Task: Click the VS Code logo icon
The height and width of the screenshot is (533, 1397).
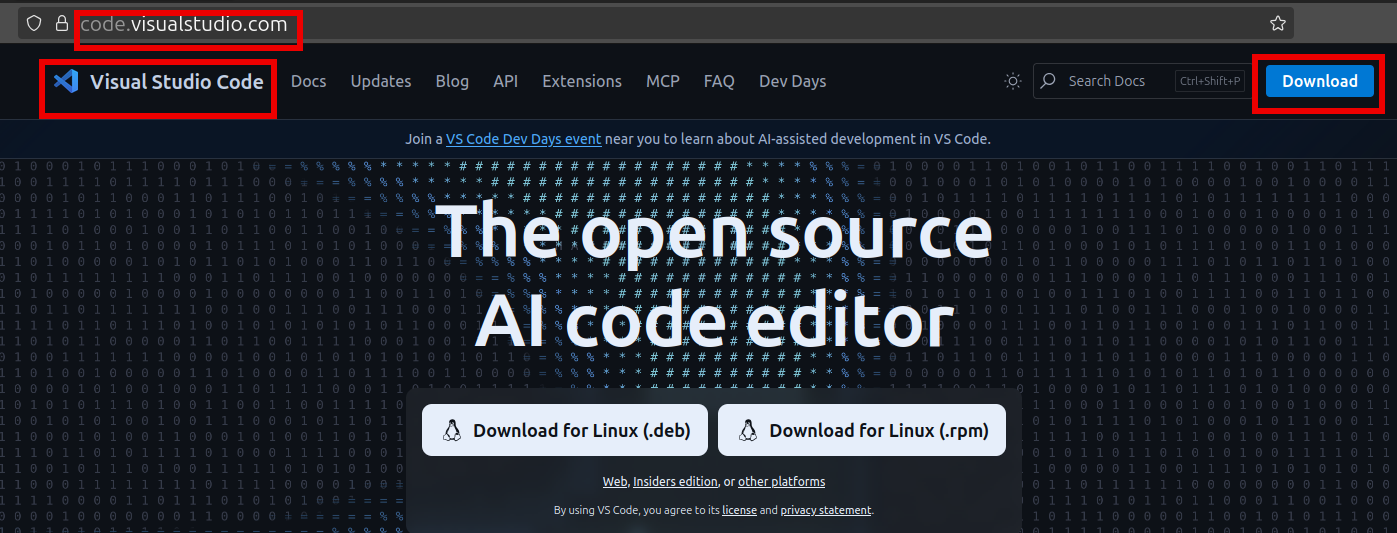Action: click(x=66, y=81)
